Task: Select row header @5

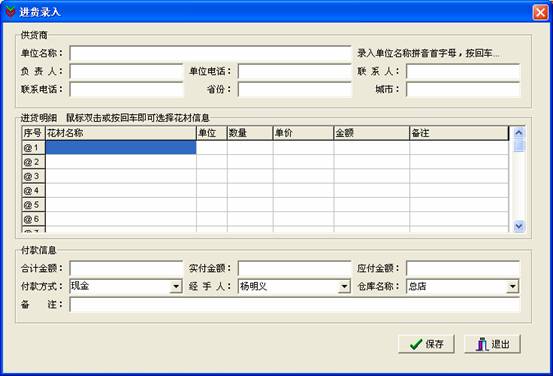Action: [33, 205]
